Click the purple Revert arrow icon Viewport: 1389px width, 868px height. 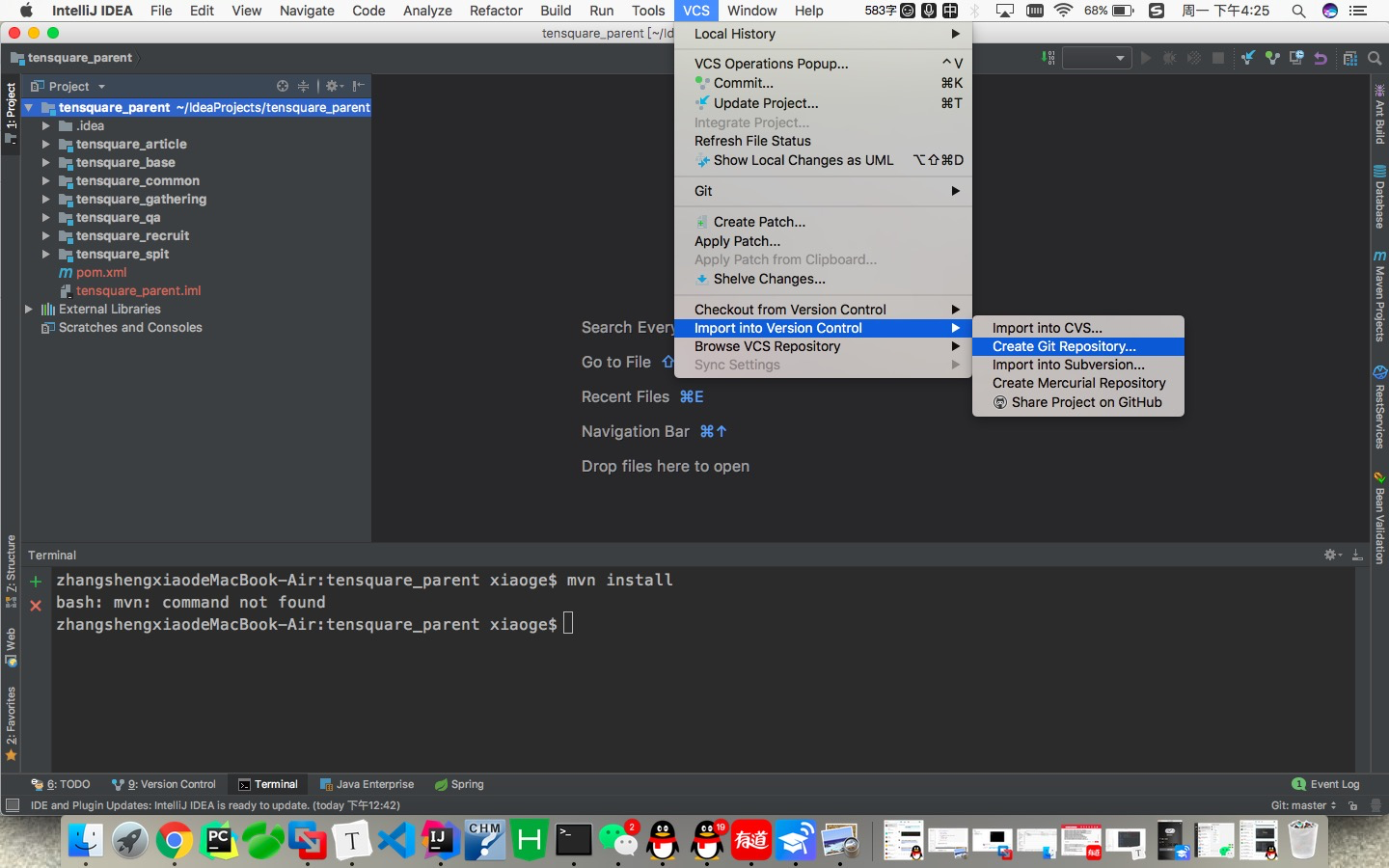[x=1321, y=58]
